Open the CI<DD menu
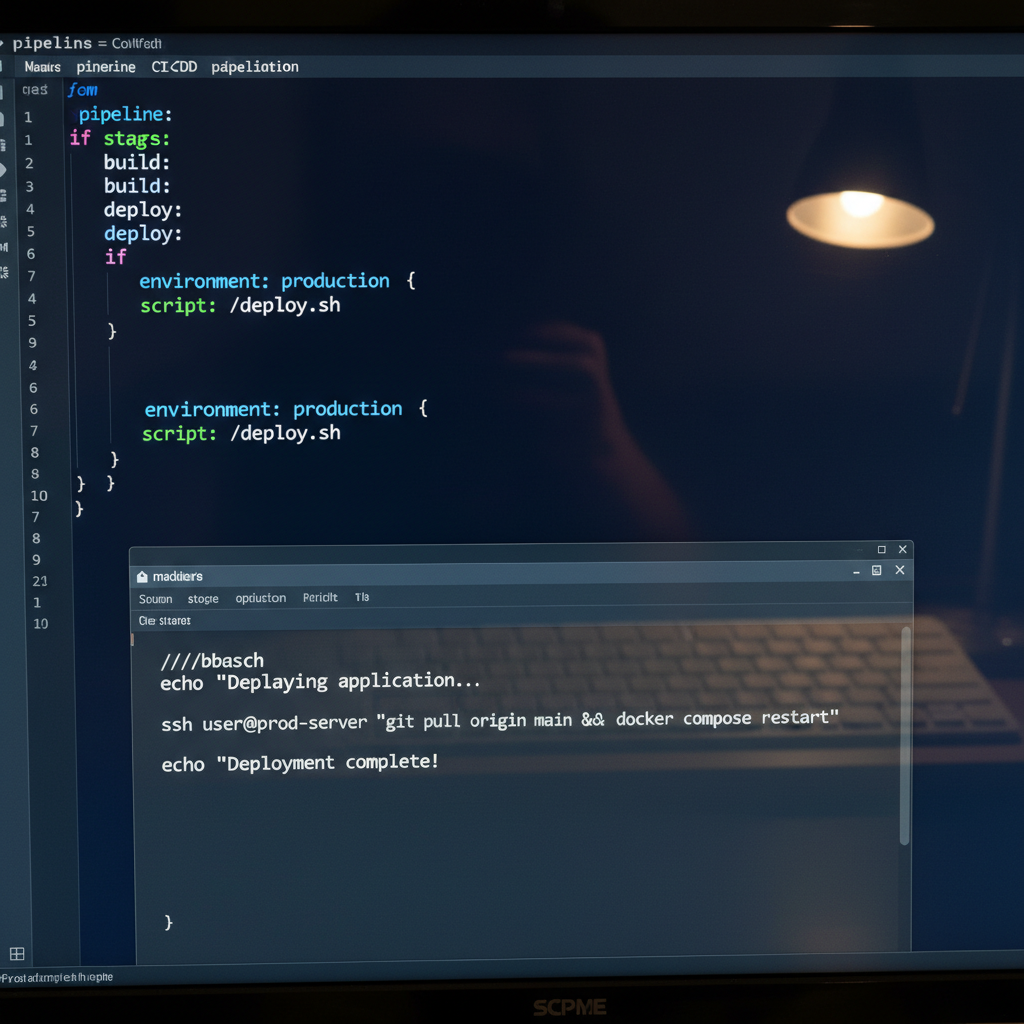Image resolution: width=1024 pixels, height=1024 pixels. (174, 67)
